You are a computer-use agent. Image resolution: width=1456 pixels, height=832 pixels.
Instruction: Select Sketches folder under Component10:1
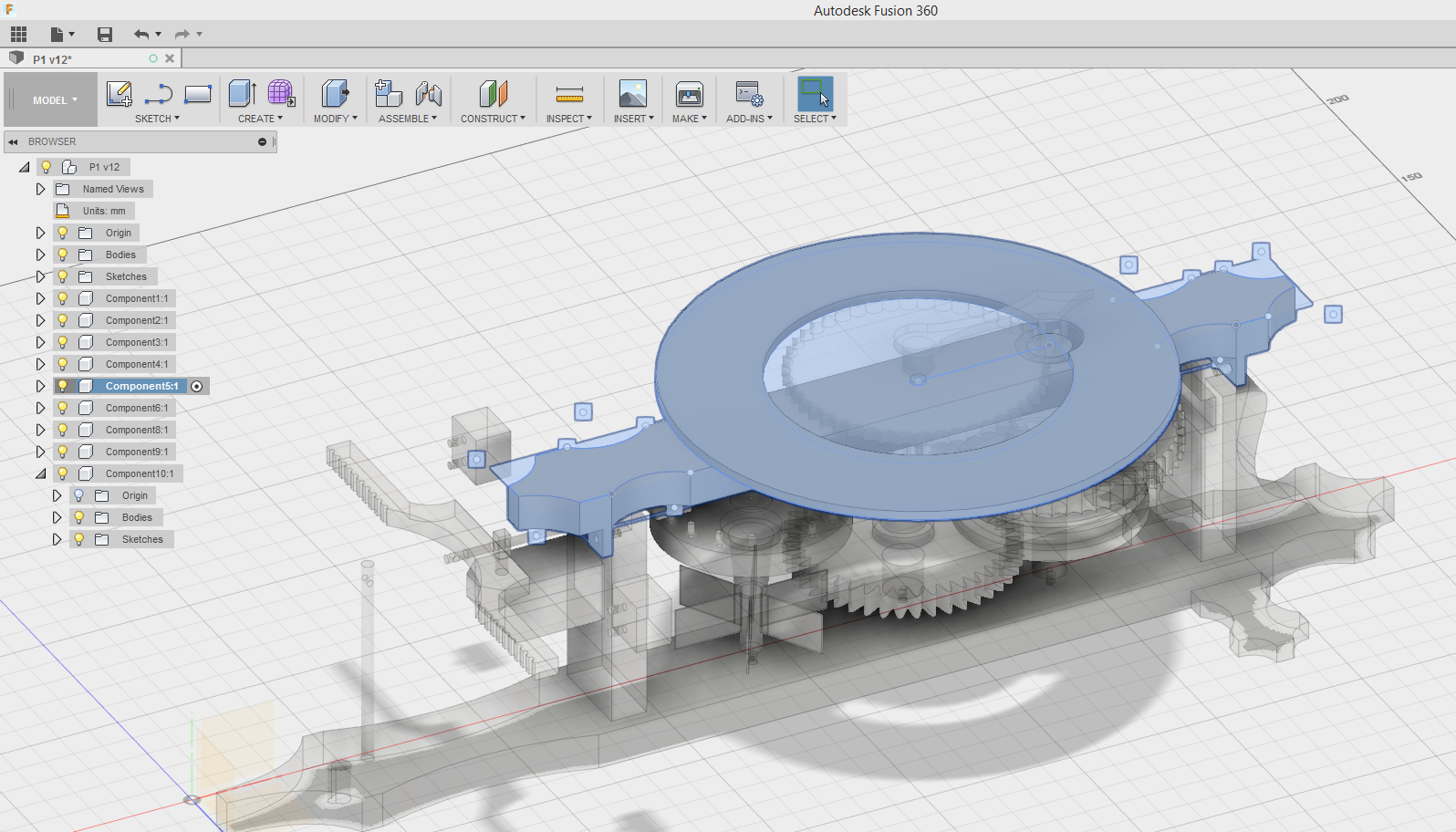142,539
